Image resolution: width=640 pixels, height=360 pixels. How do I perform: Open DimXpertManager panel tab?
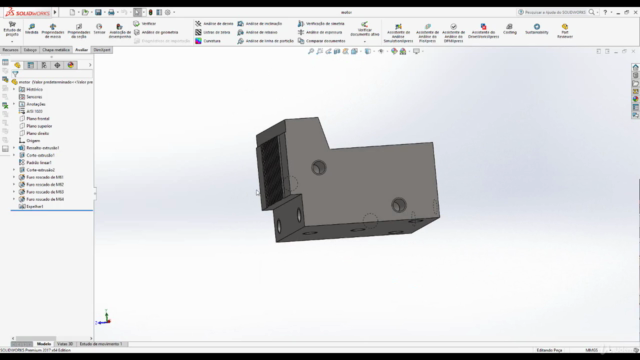57,65
